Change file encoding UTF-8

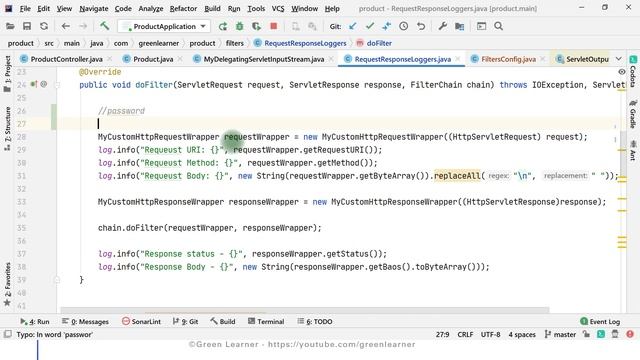pyautogui.click(x=491, y=334)
